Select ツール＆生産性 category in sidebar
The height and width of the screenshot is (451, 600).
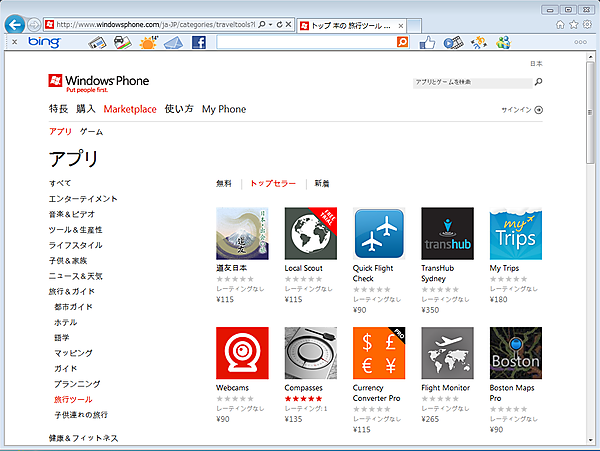pos(75,230)
